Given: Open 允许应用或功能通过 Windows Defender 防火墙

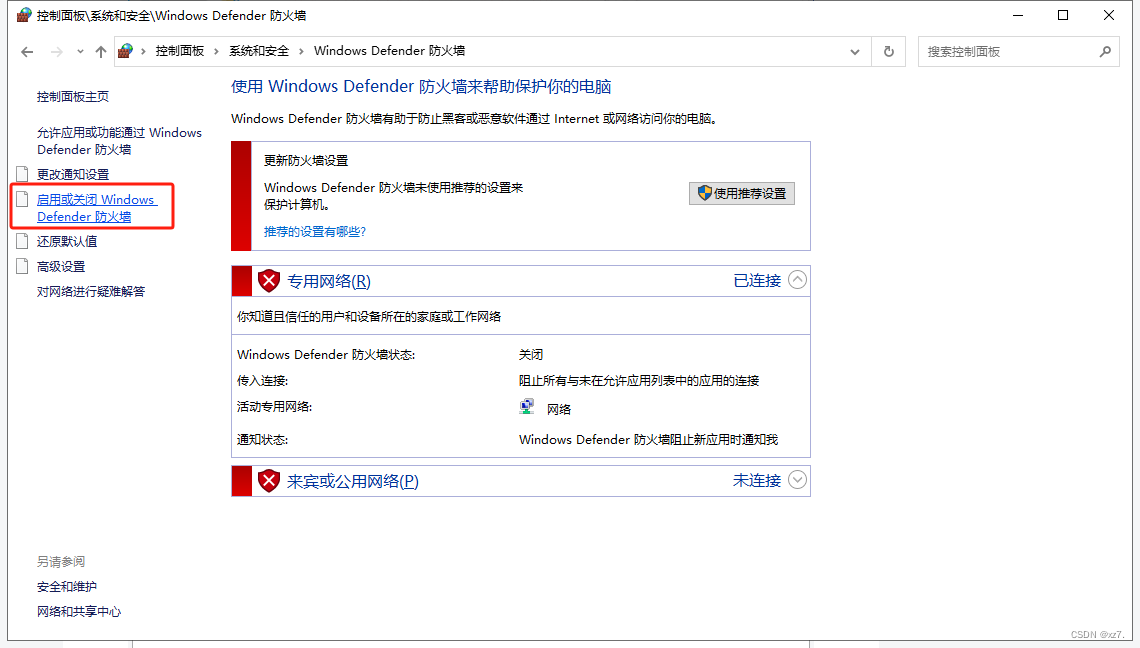Looking at the screenshot, I should (119, 141).
